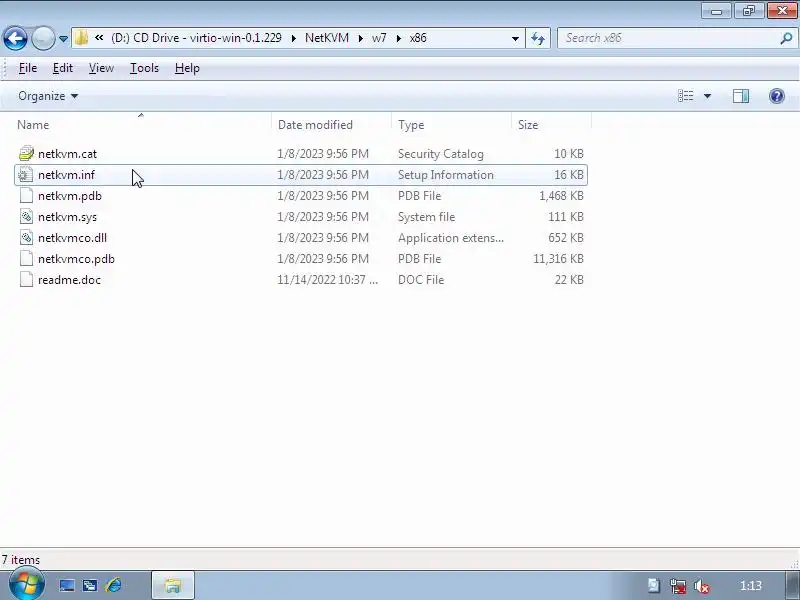This screenshot has width=800, height=600.
Task: Expand arrow after NetKVM breadcrumb
Action: pos(361,38)
